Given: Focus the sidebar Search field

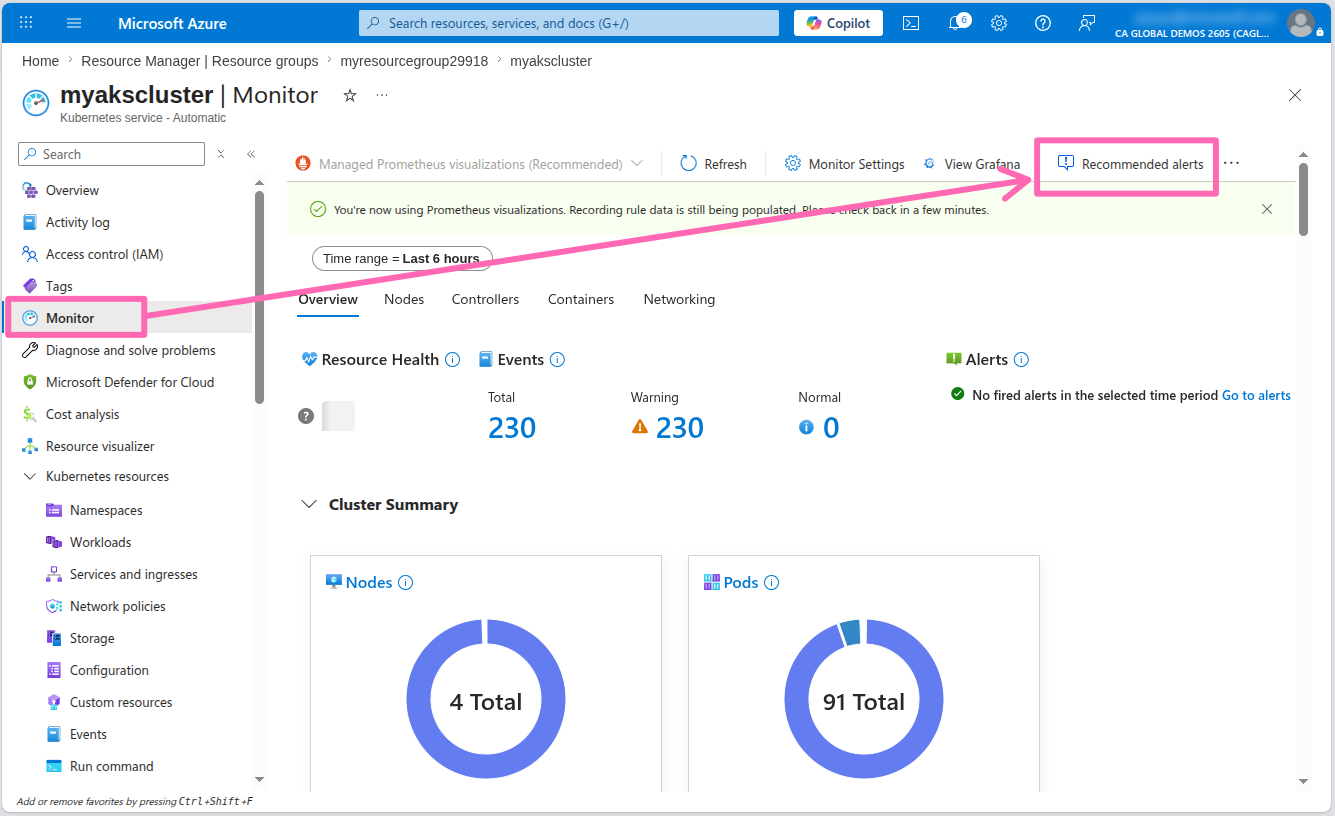Looking at the screenshot, I should [x=111, y=154].
